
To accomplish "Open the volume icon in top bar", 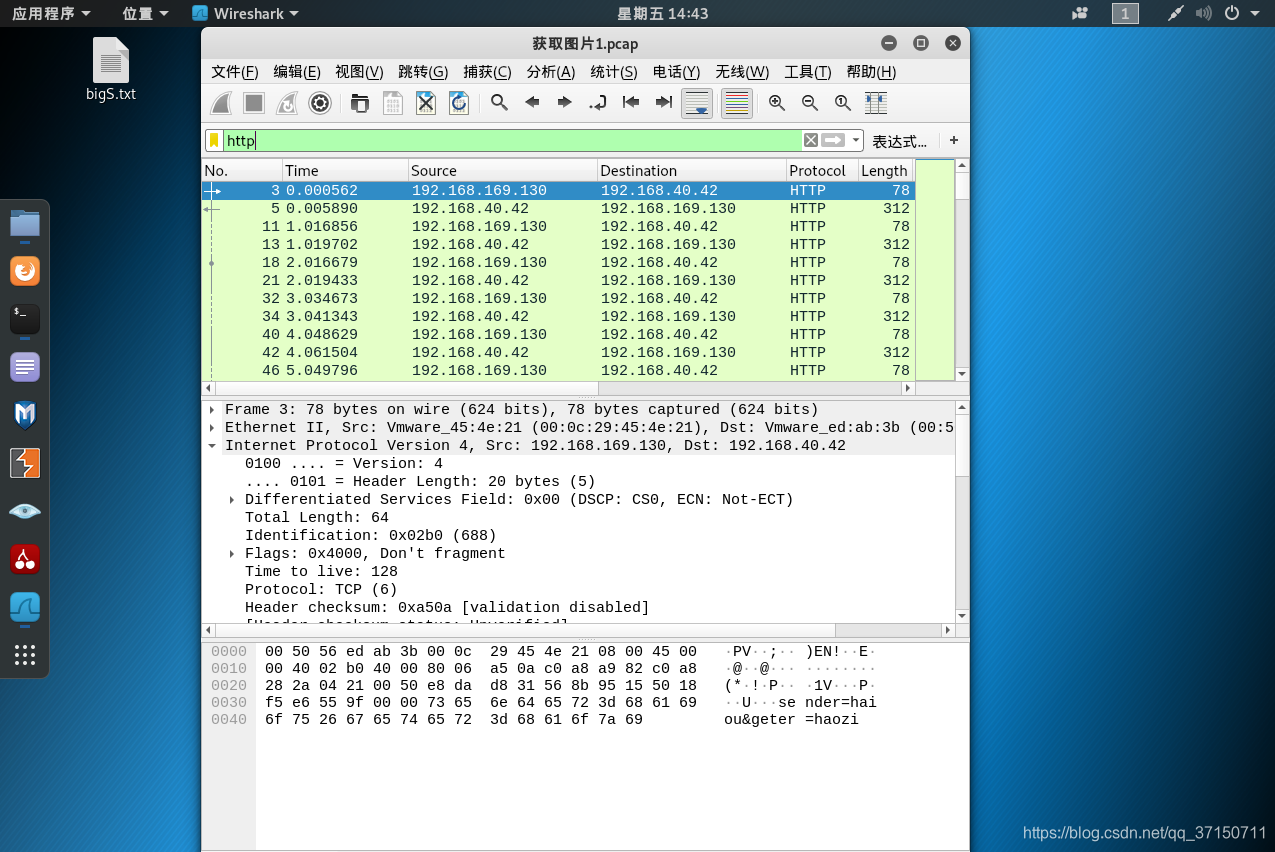I will click(x=1204, y=13).
